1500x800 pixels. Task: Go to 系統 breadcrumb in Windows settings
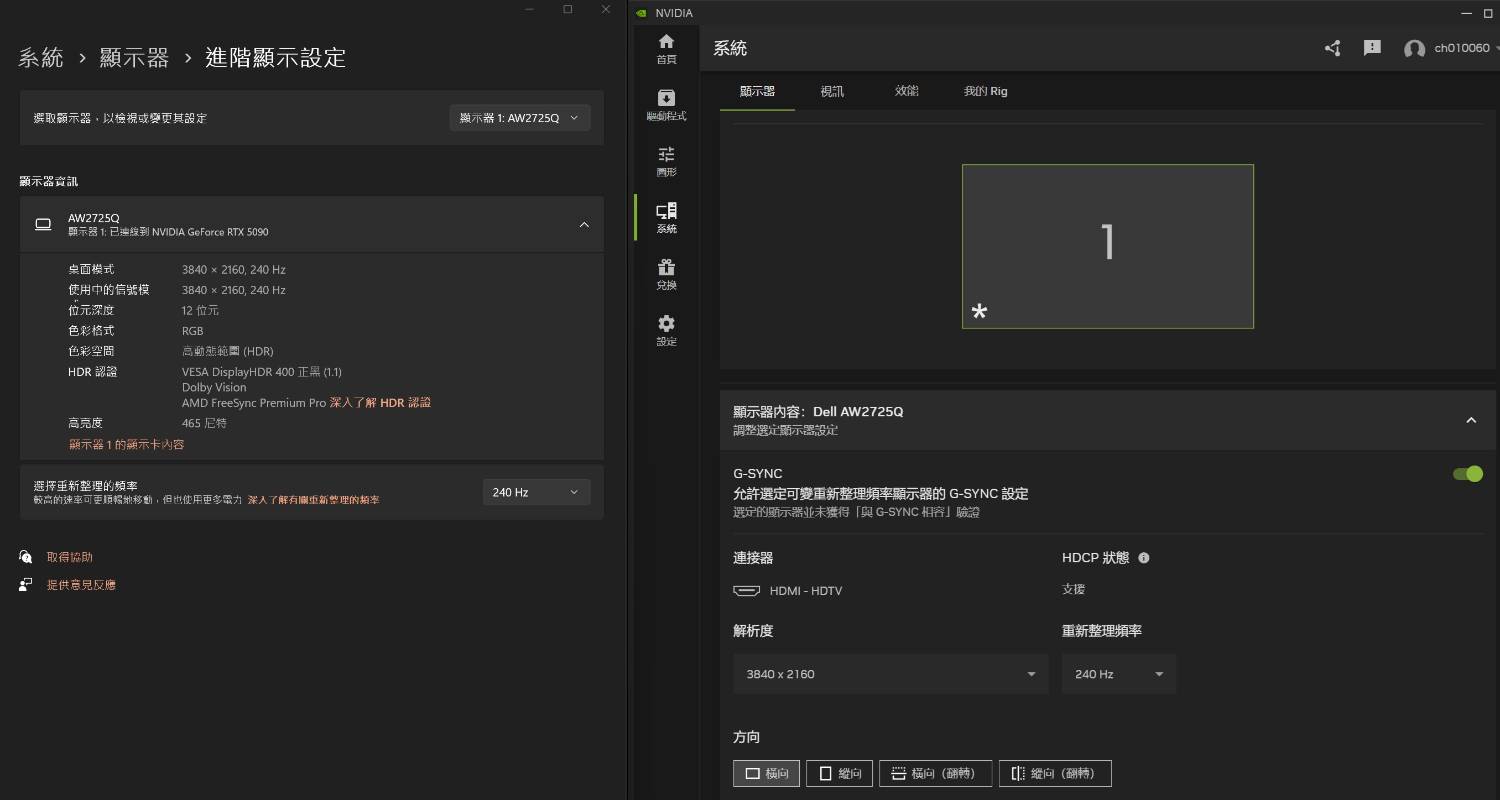point(41,58)
